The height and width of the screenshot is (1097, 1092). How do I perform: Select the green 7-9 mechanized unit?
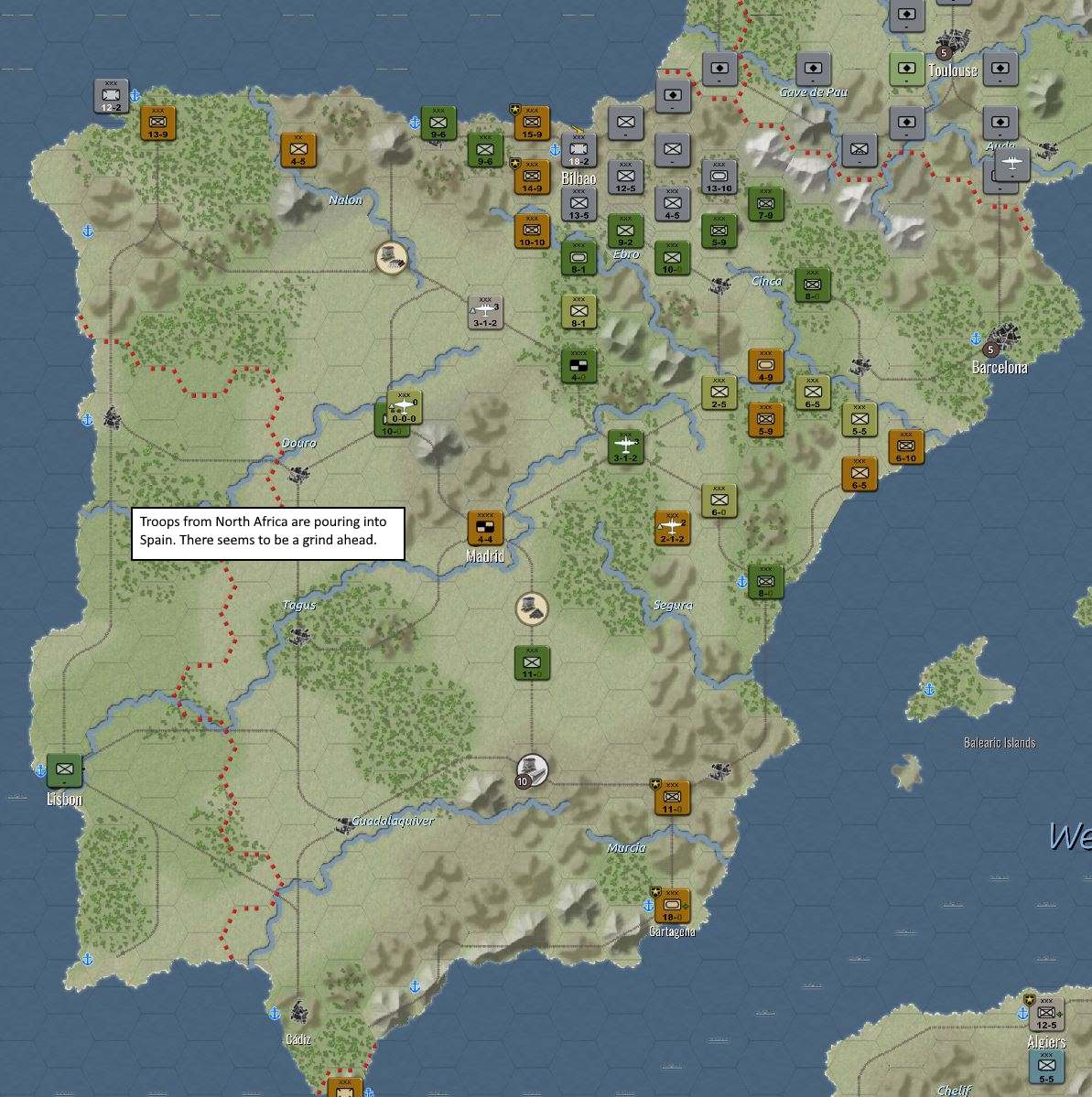pos(766,204)
